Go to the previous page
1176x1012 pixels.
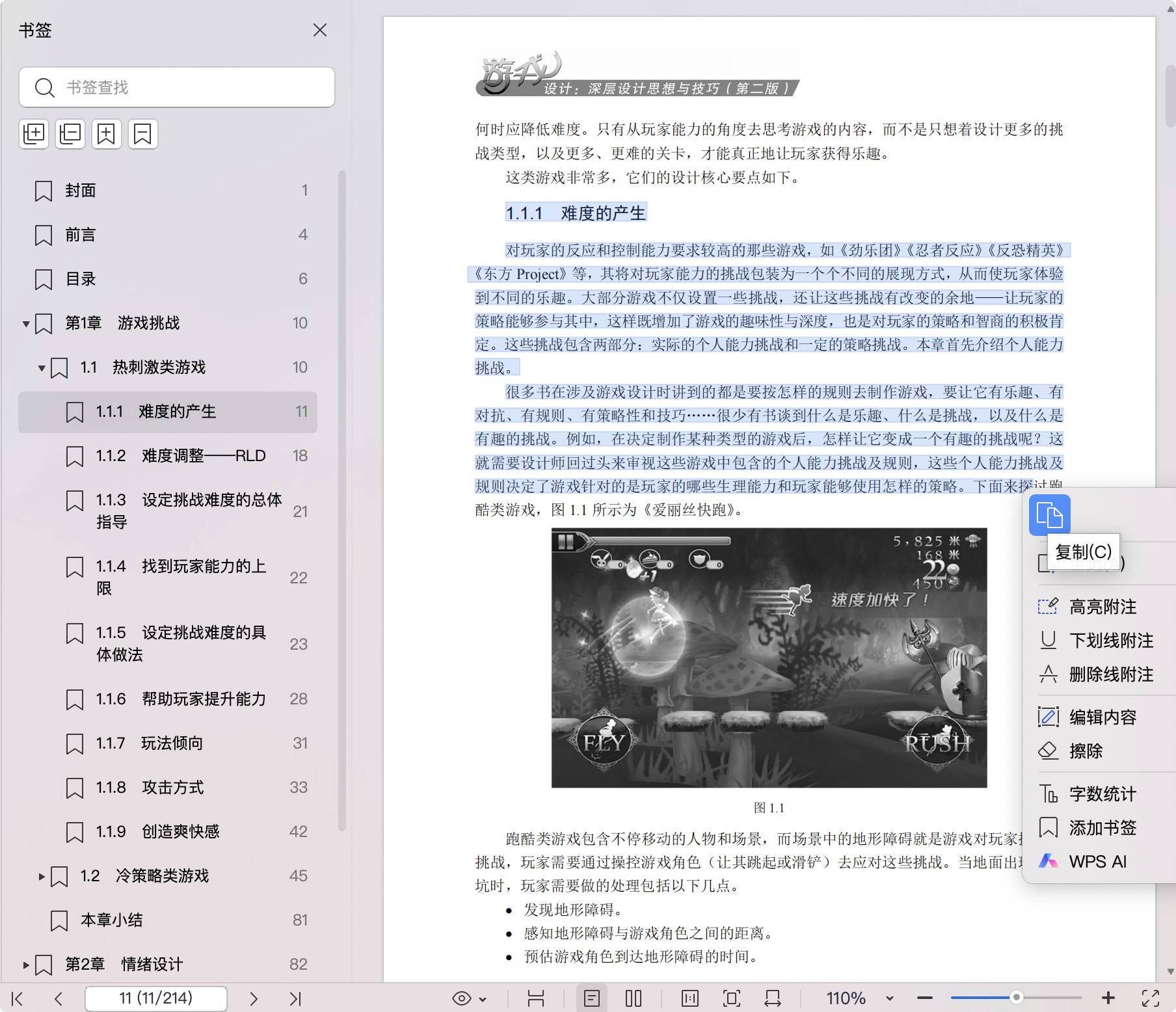click(x=59, y=998)
